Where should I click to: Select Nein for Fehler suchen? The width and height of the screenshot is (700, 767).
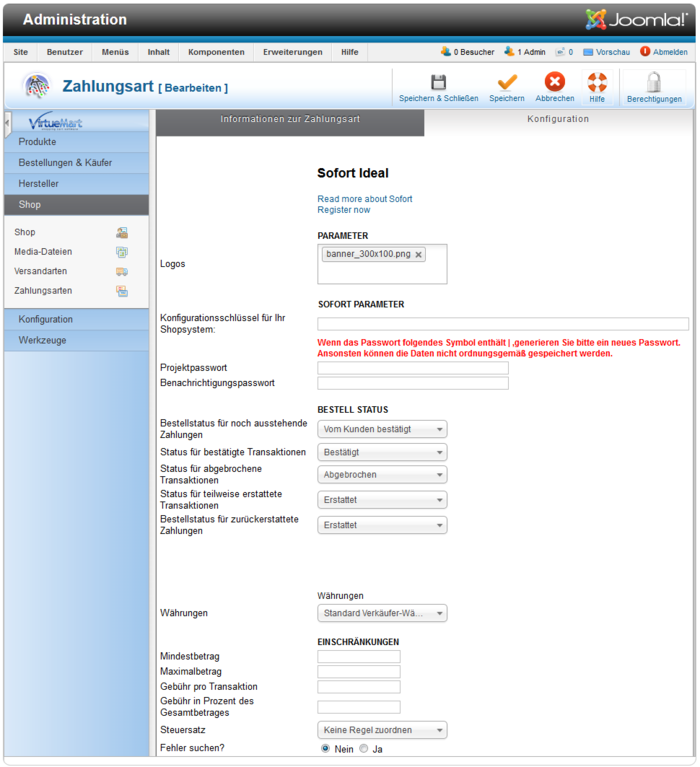[x=325, y=748]
